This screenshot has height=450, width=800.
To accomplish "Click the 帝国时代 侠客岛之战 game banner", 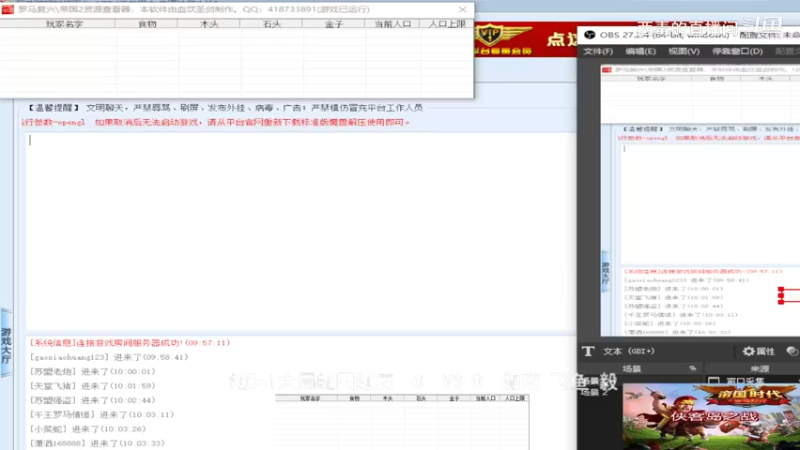I will (x=711, y=416).
